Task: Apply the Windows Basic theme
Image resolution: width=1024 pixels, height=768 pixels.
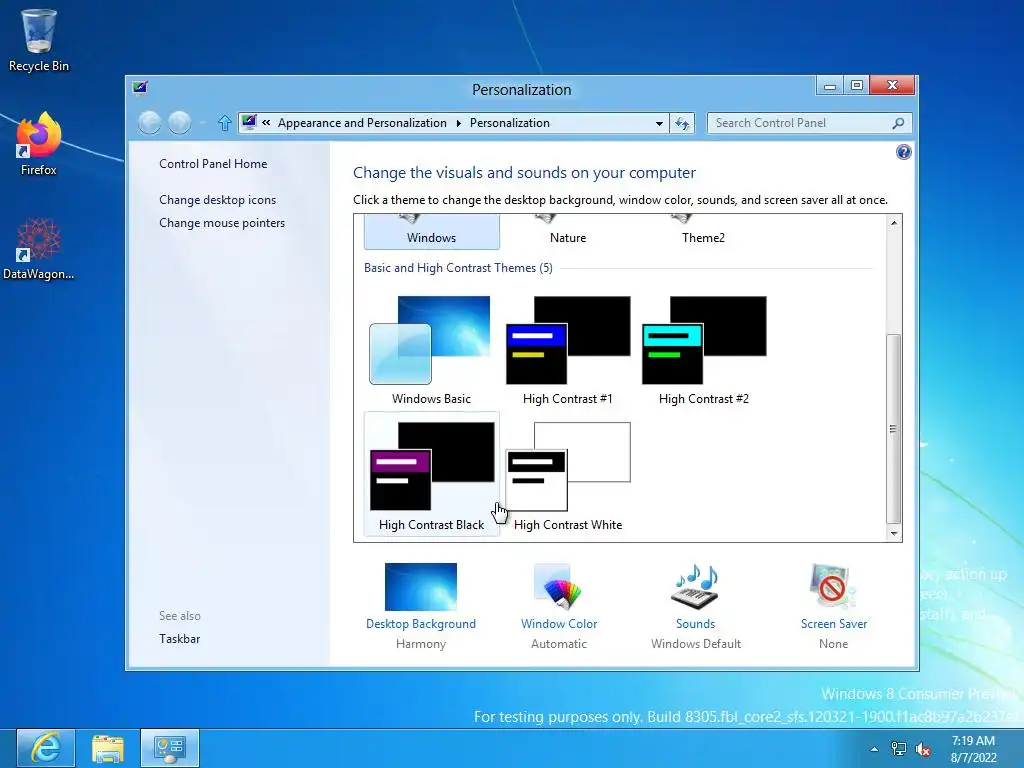Action: tap(432, 349)
